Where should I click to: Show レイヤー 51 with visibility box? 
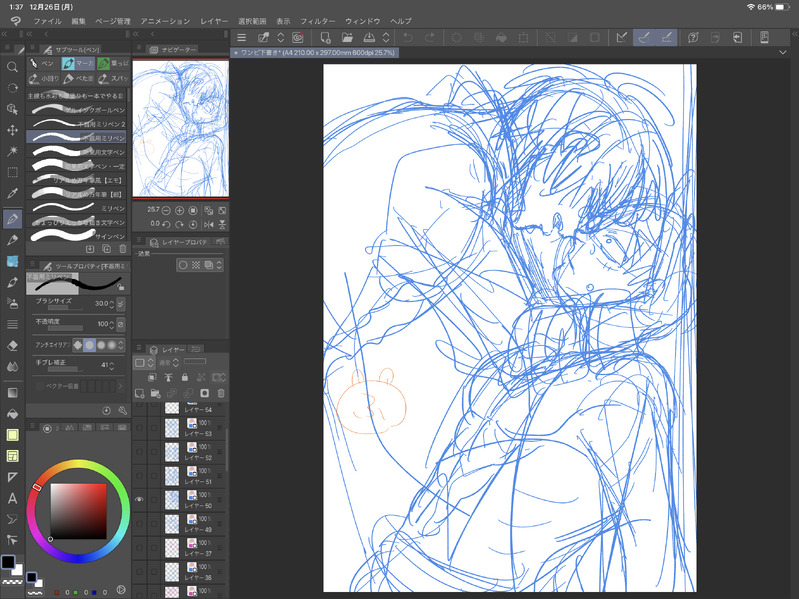pos(139,476)
